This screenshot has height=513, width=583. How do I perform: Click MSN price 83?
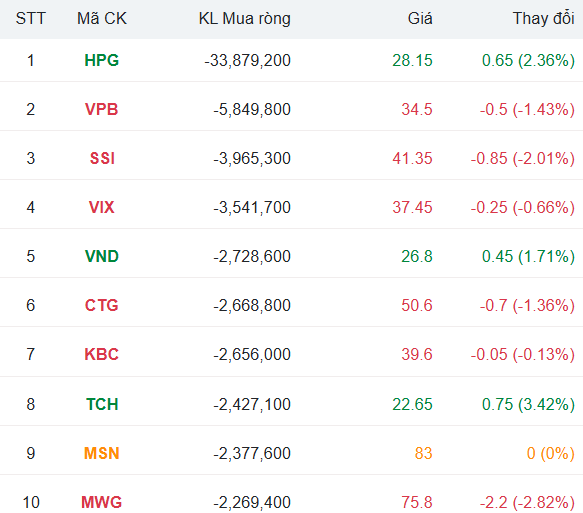click(423, 453)
